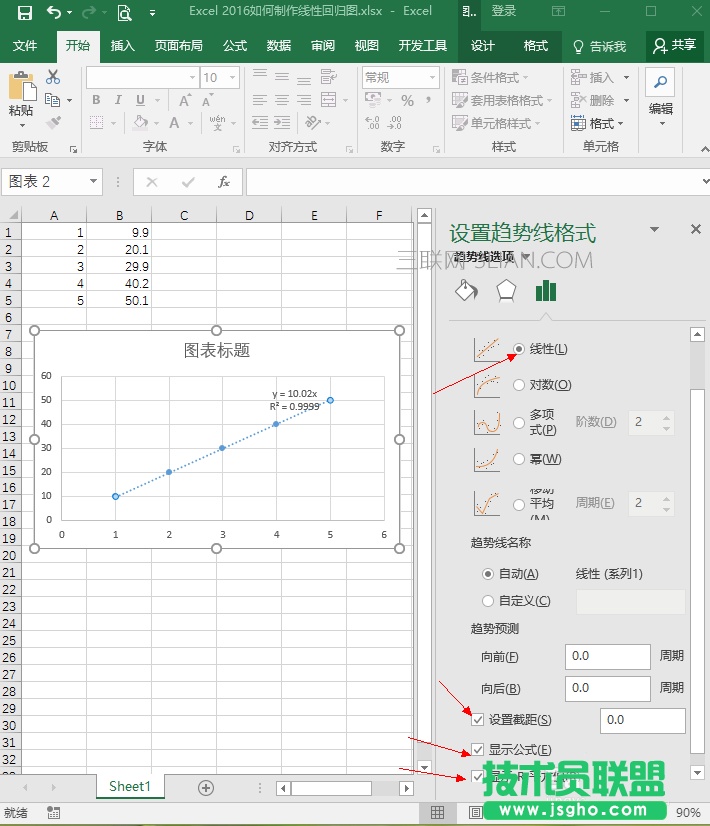Click the insert function fx icon
The width and height of the screenshot is (710, 826).
pyautogui.click(x=224, y=182)
